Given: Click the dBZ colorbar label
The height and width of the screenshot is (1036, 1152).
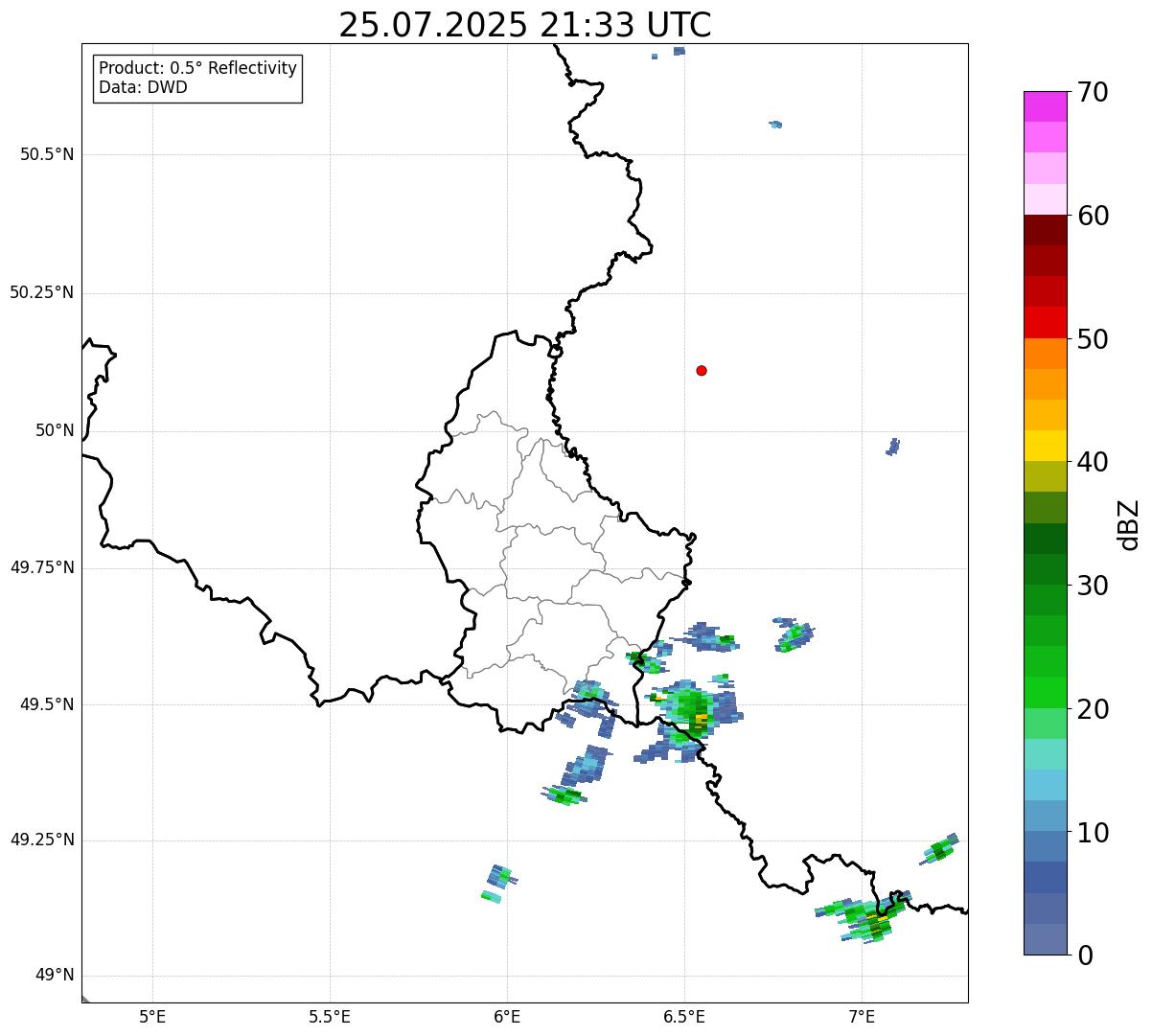Looking at the screenshot, I should click(1129, 523).
